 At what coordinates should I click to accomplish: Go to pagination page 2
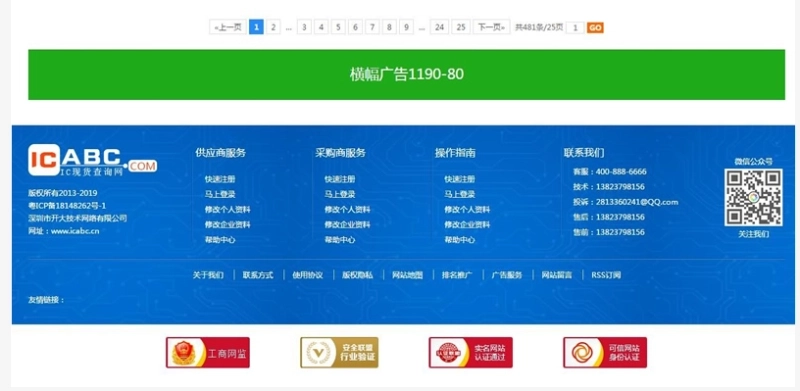(273, 28)
